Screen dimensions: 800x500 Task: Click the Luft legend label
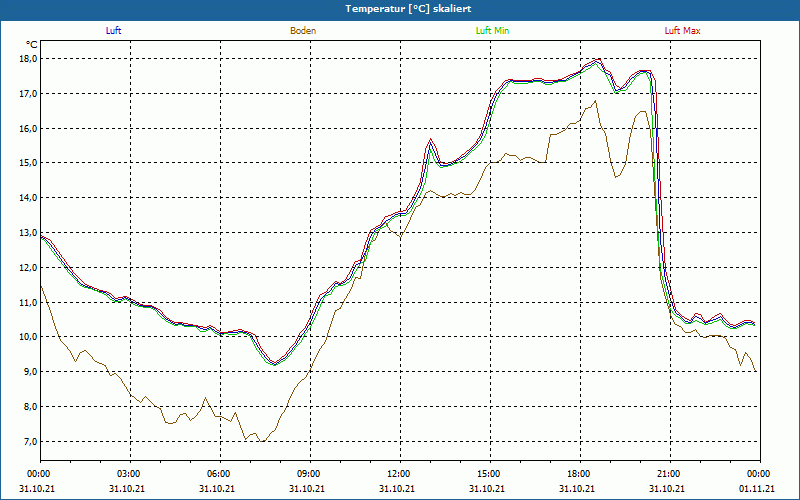(113, 31)
